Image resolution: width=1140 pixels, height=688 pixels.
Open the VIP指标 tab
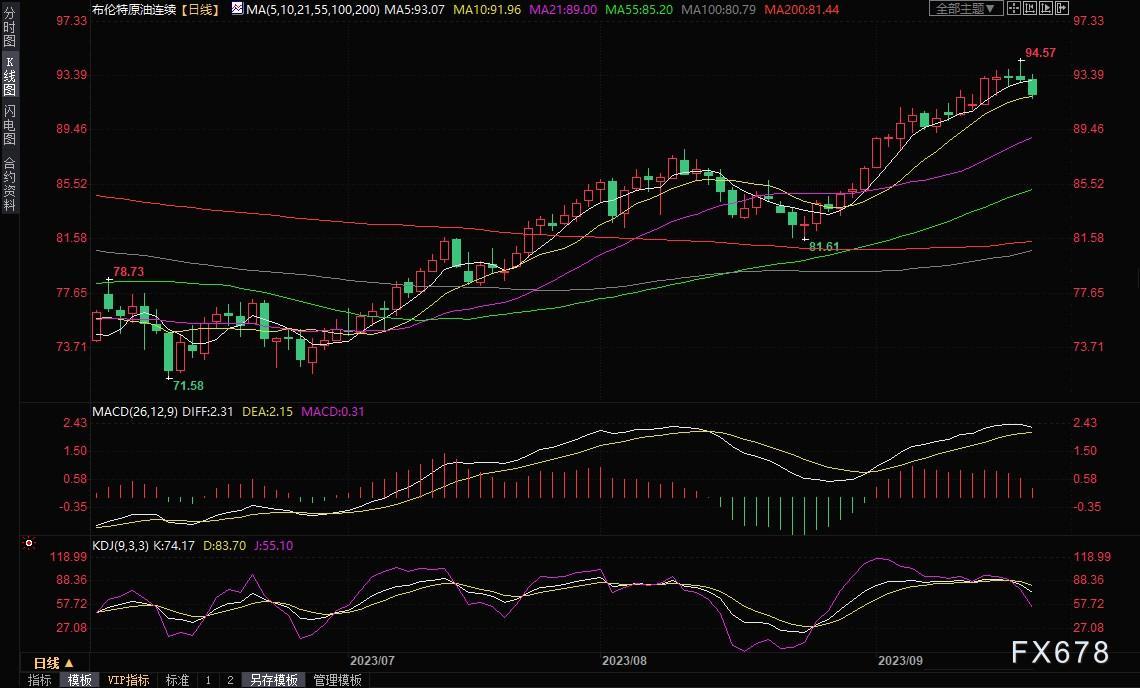tap(129, 680)
